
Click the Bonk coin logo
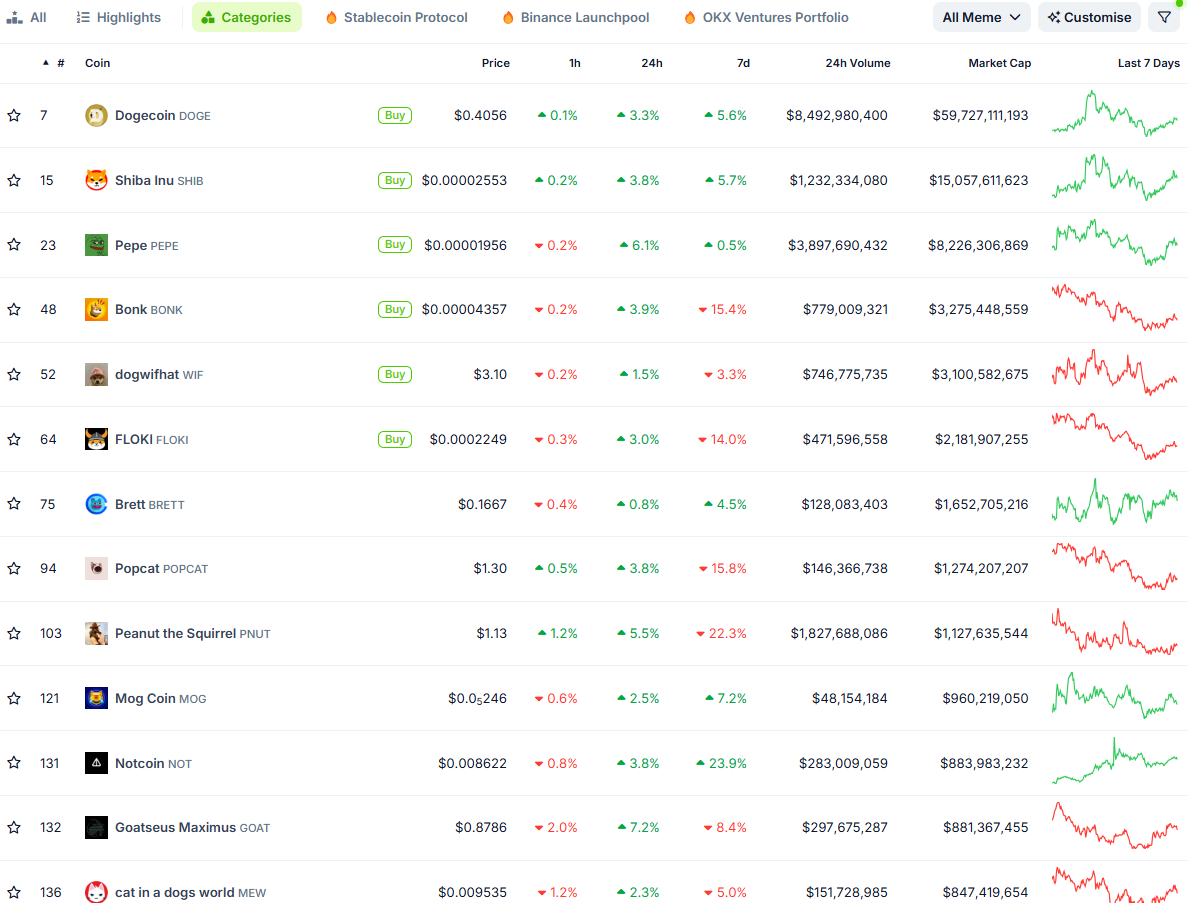click(x=96, y=310)
